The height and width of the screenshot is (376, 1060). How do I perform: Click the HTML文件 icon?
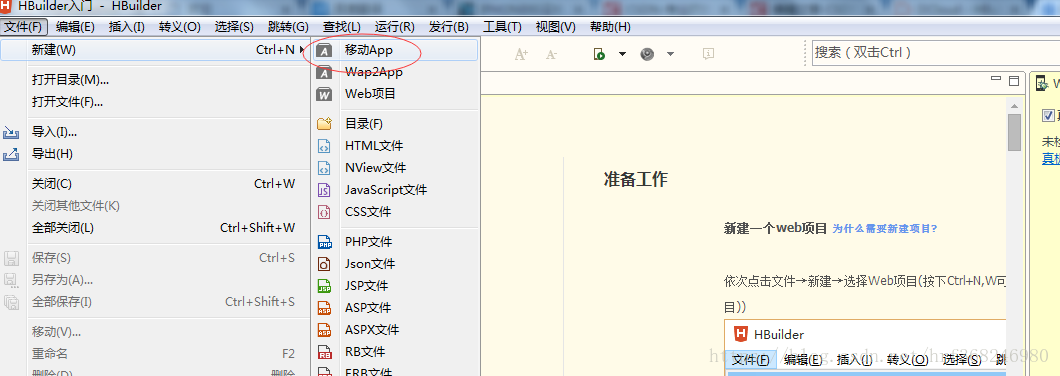tap(325, 145)
